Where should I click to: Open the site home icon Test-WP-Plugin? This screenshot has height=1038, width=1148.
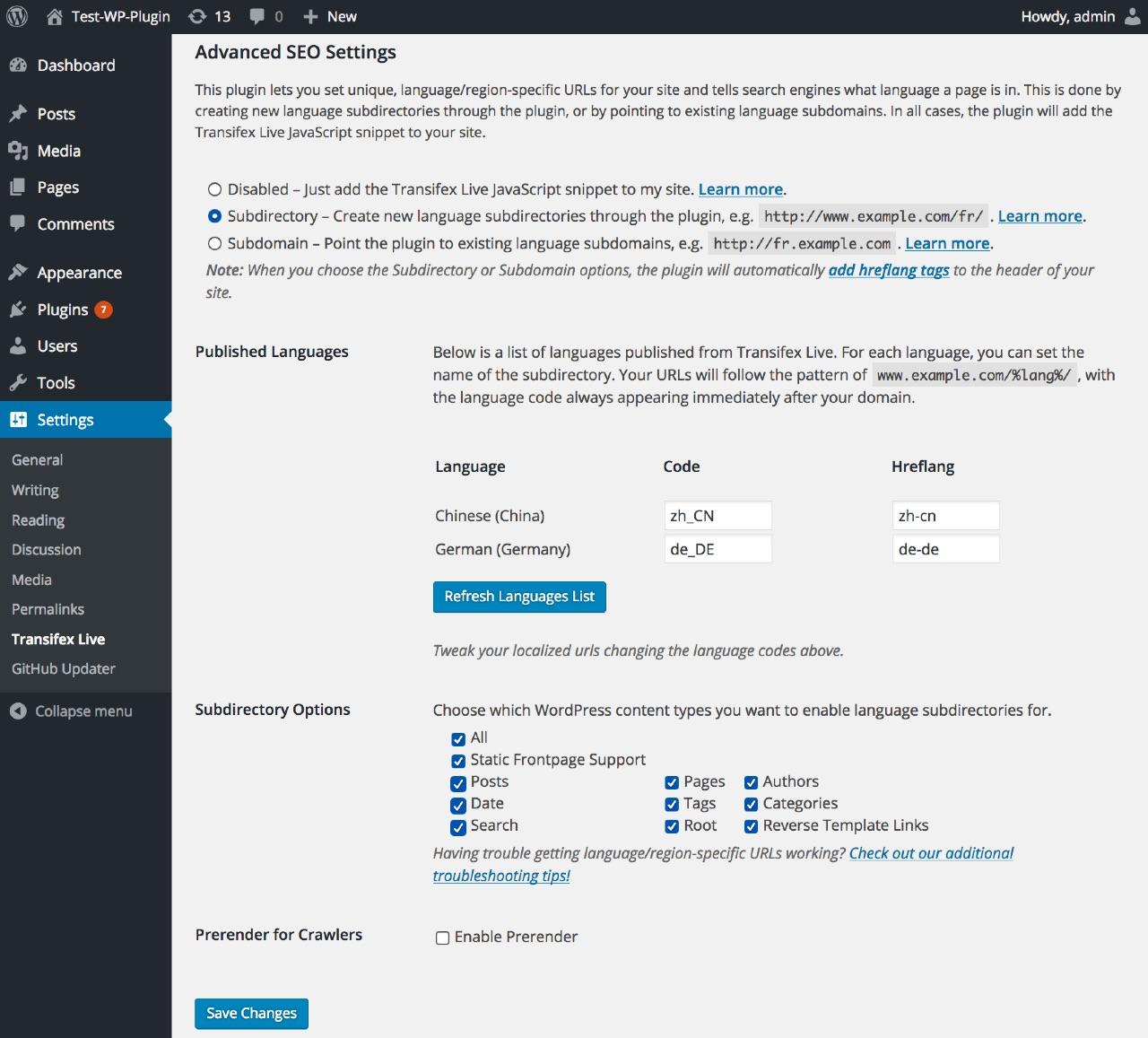[55, 16]
